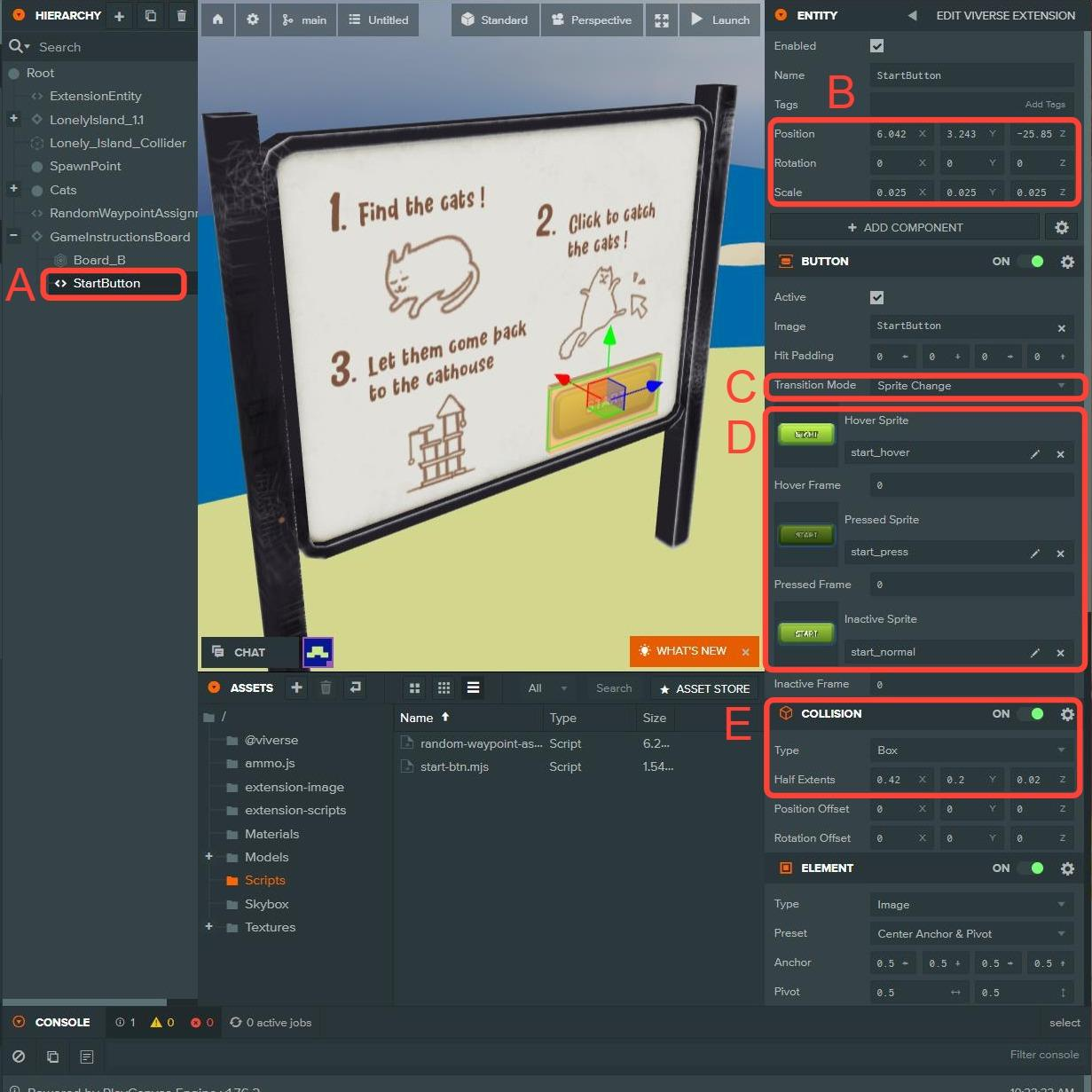Open Button component settings gear
The image size is (1092, 1092).
[x=1067, y=262]
